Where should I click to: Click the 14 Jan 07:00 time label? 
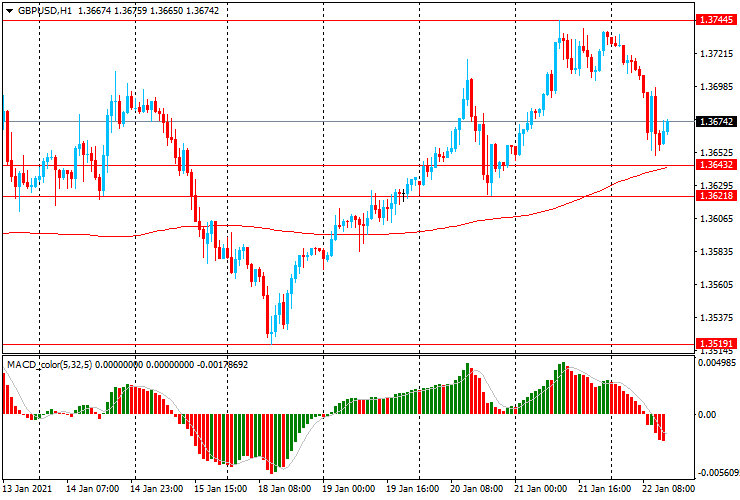pyautogui.click(x=92, y=489)
